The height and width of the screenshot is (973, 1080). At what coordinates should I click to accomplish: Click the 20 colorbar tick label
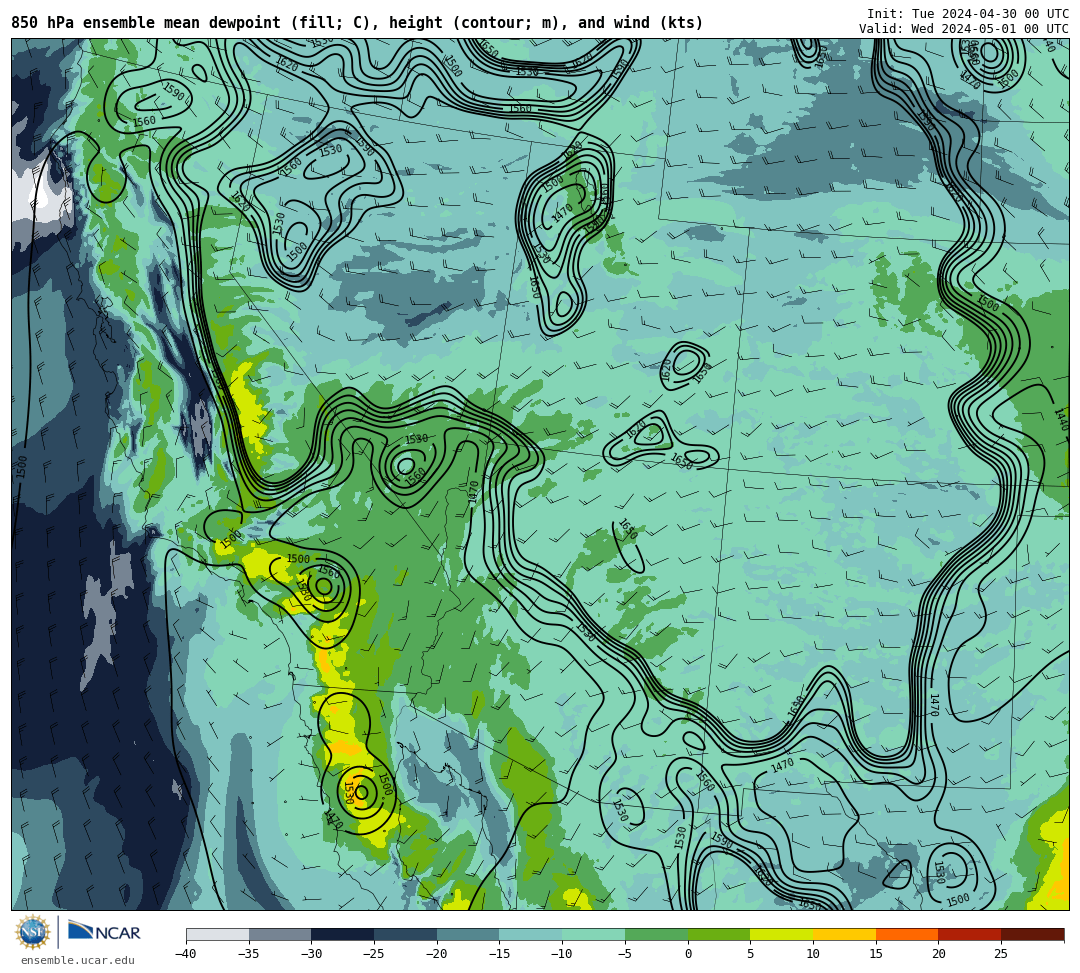click(x=938, y=954)
